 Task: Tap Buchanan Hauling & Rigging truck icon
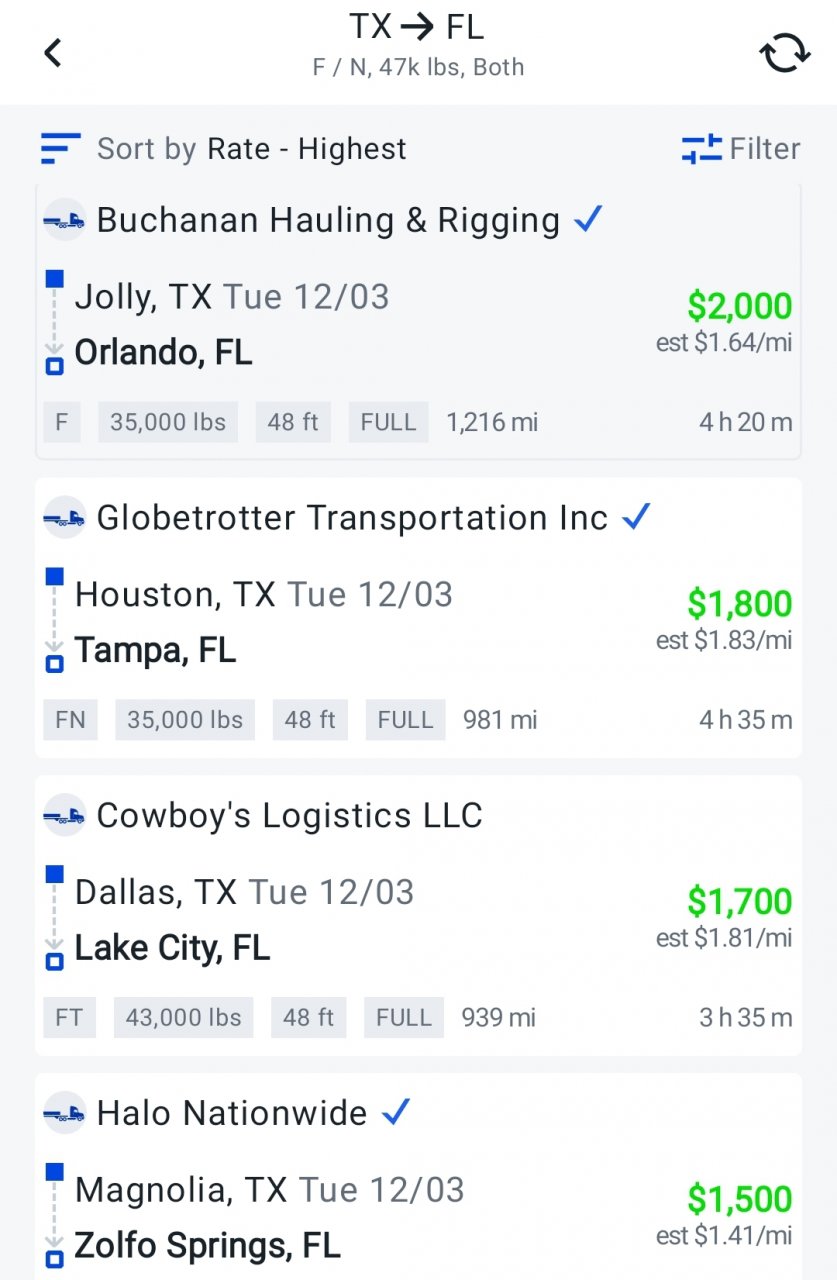point(65,219)
